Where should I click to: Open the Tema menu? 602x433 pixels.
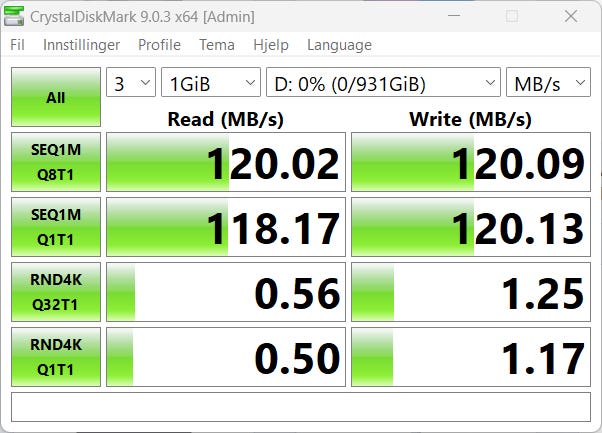pos(217,45)
